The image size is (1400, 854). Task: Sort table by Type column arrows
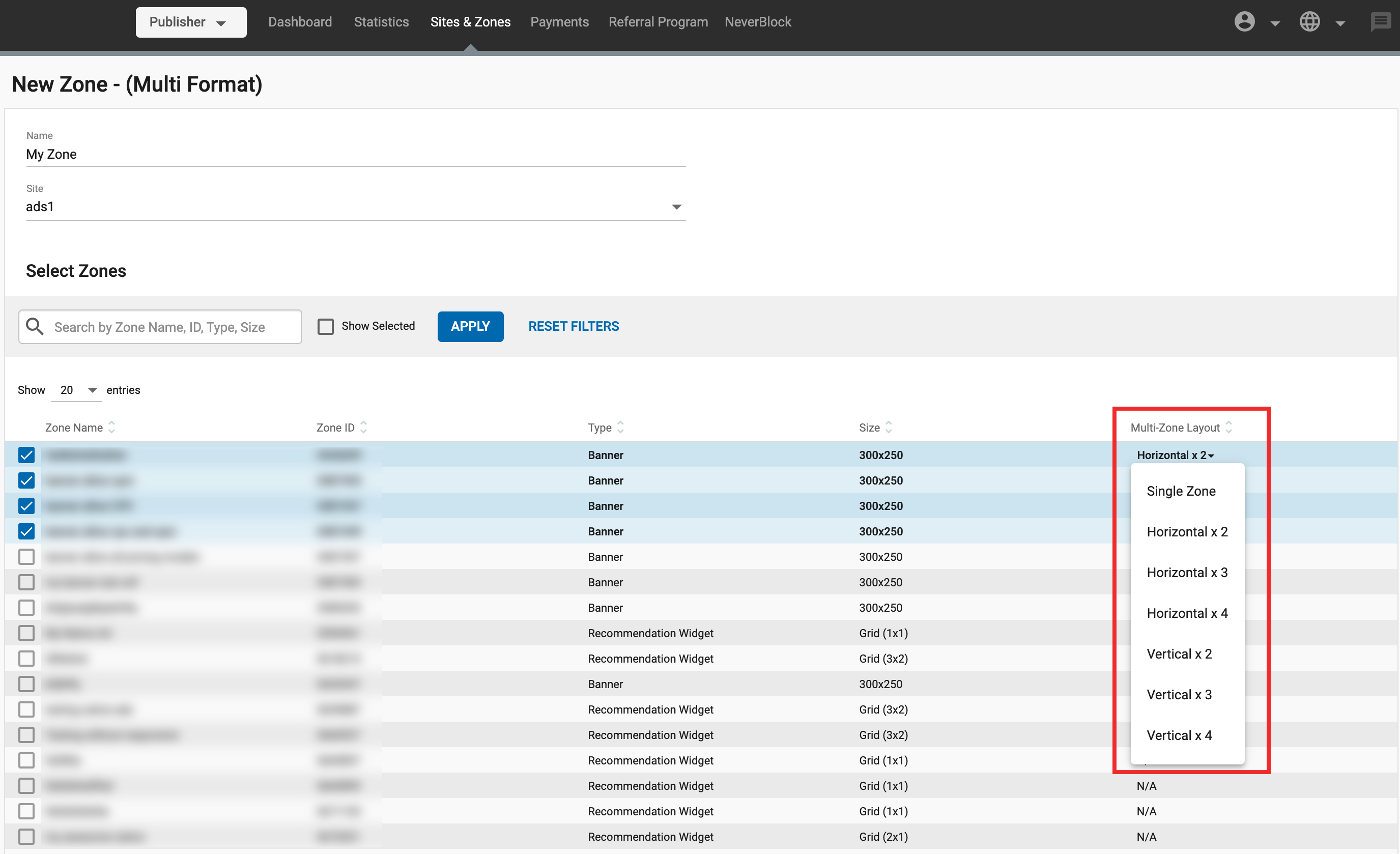tap(620, 428)
